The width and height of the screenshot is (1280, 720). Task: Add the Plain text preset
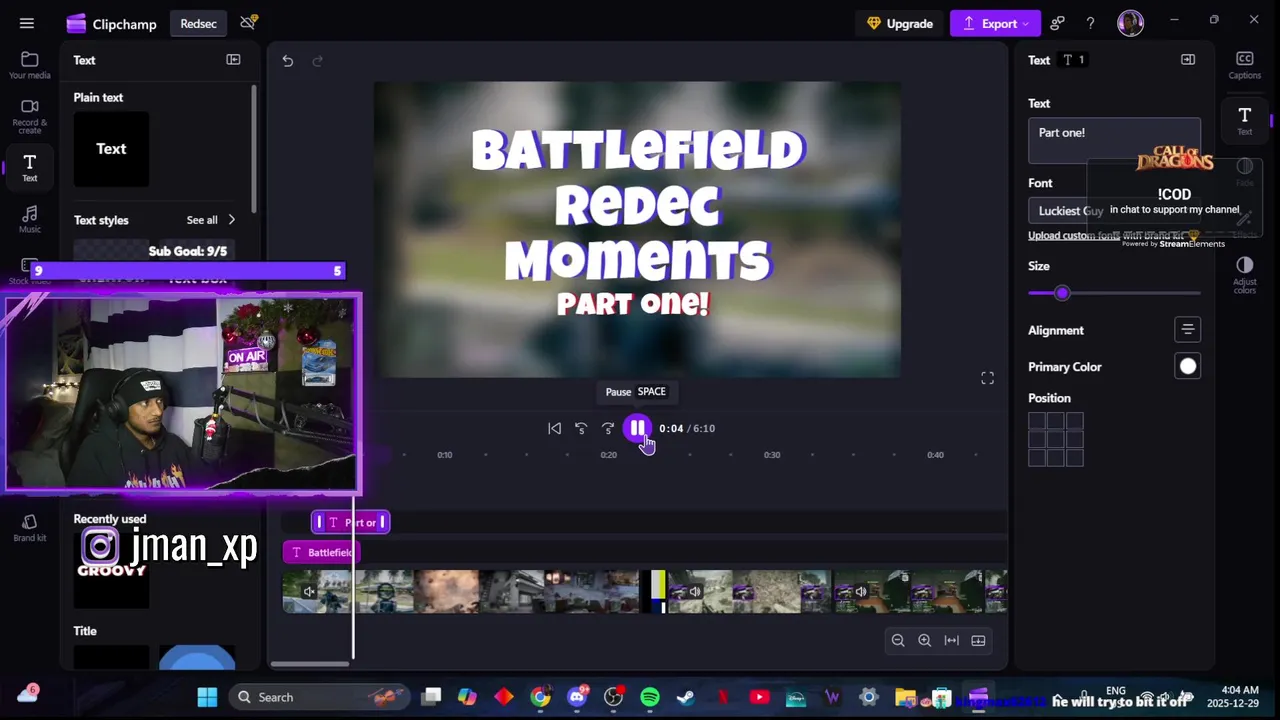point(111,149)
